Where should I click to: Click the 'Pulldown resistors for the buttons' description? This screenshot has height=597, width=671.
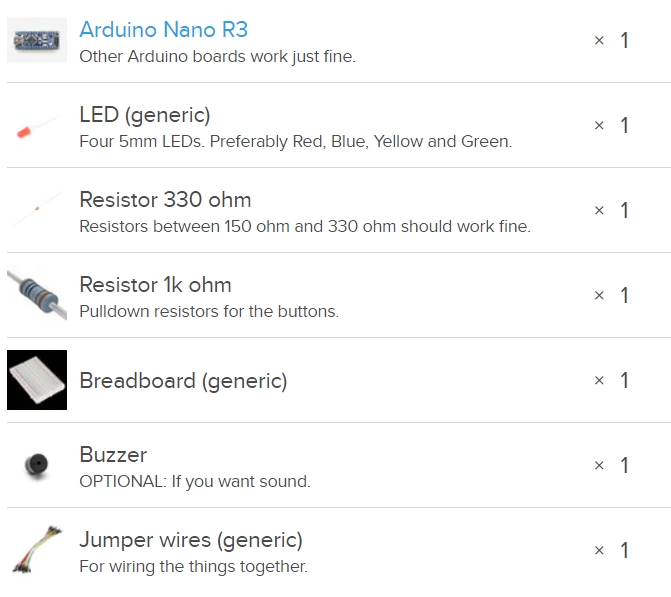(209, 311)
